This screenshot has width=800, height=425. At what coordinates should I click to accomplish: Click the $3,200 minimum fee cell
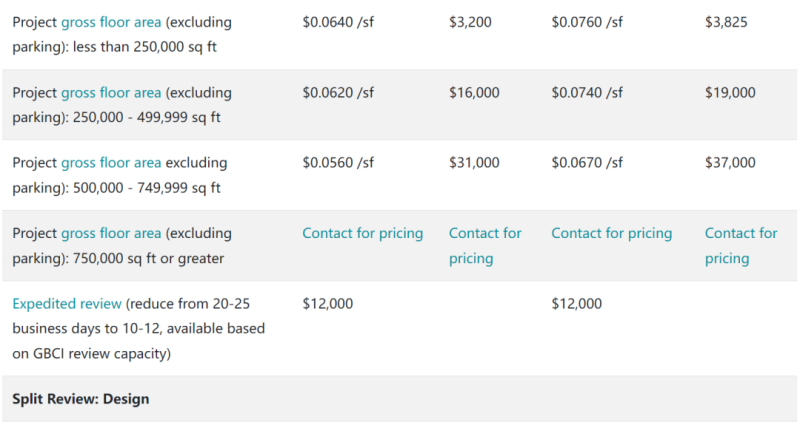pos(470,22)
